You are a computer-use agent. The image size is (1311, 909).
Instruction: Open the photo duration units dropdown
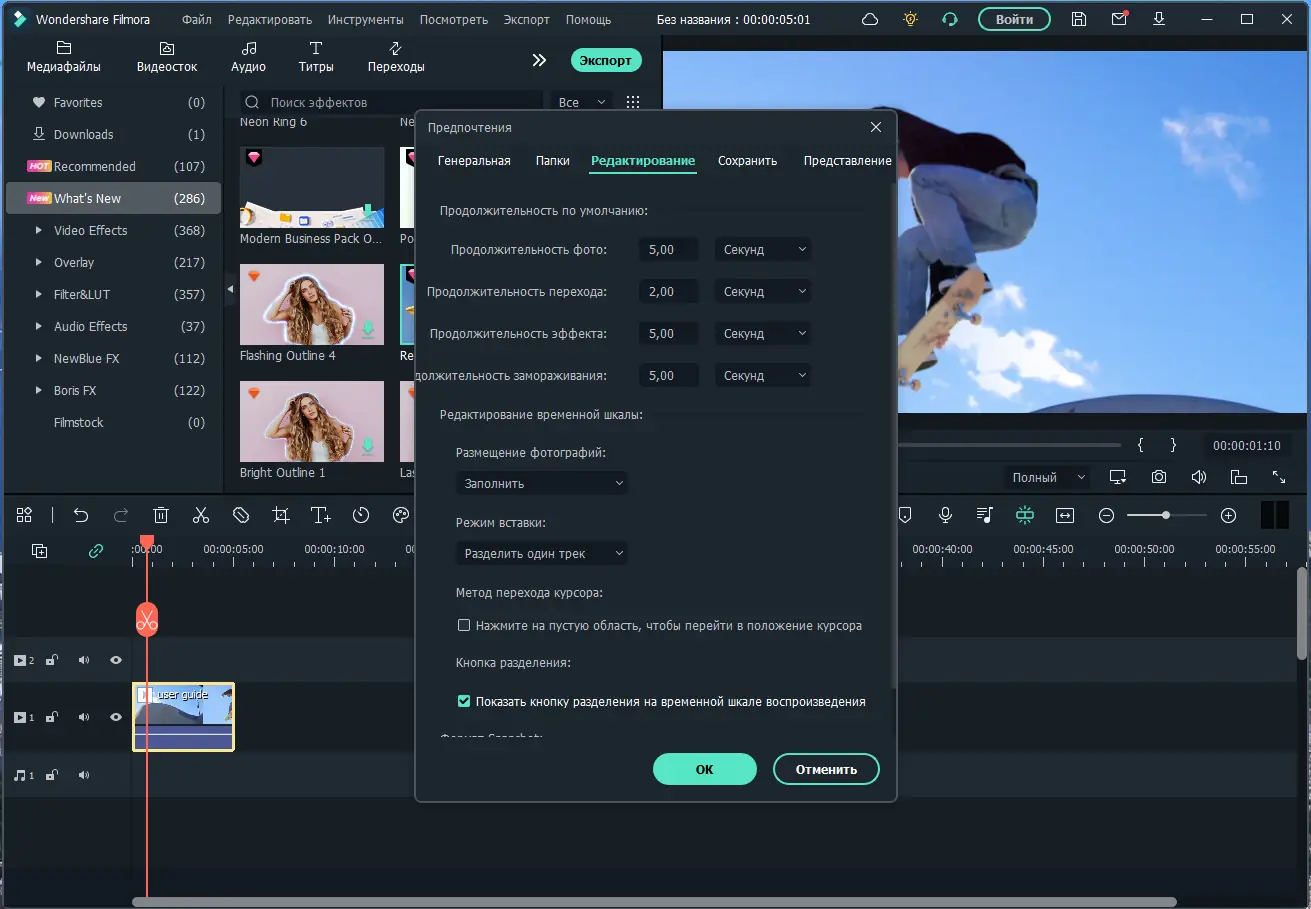pos(763,250)
